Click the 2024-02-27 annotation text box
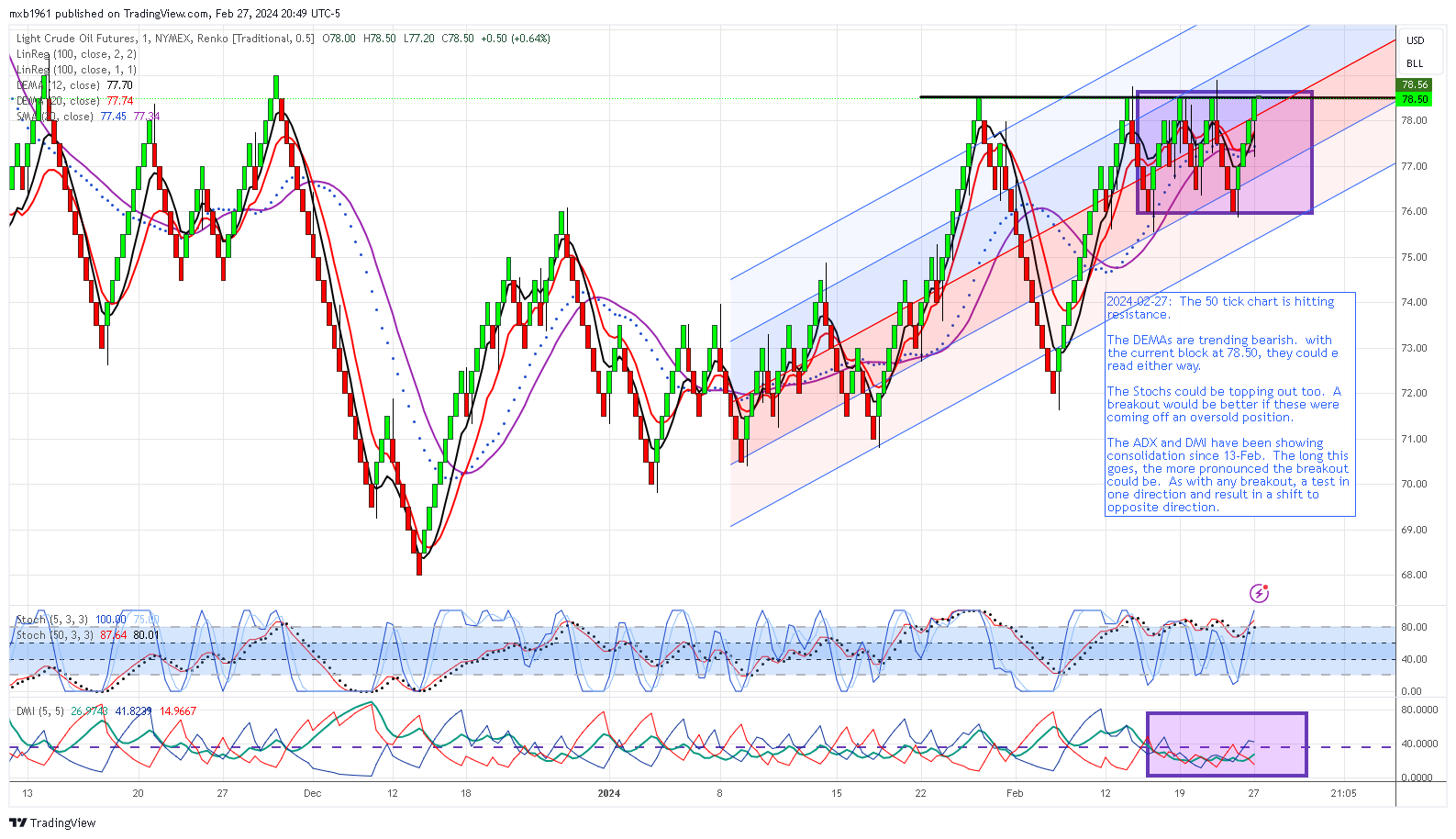The width and height of the screenshot is (1456, 839). click(1229, 404)
